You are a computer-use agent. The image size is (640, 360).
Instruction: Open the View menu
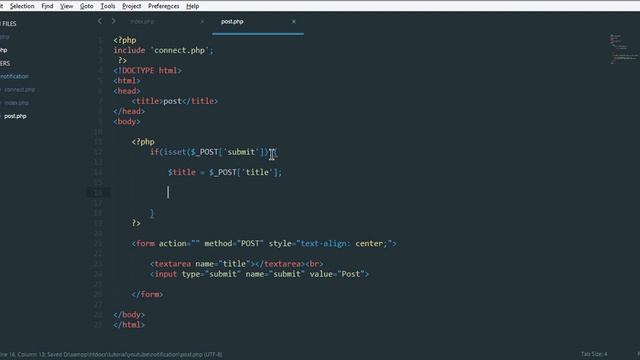[x=67, y=6]
